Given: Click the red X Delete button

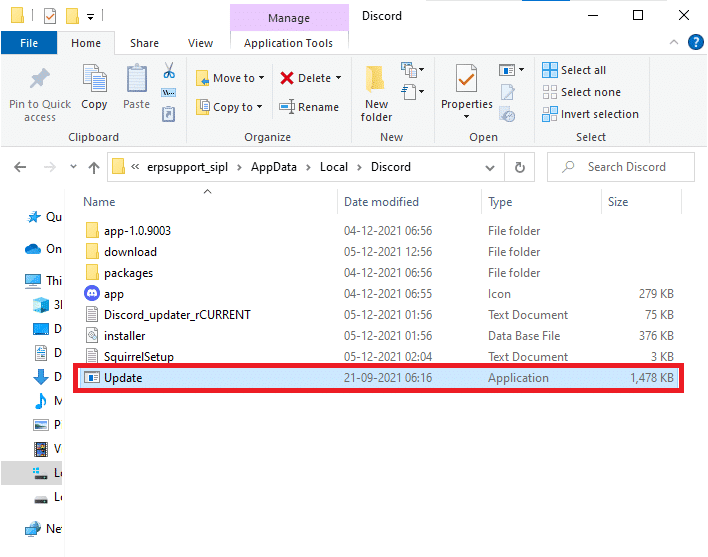Looking at the screenshot, I should (287, 78).
